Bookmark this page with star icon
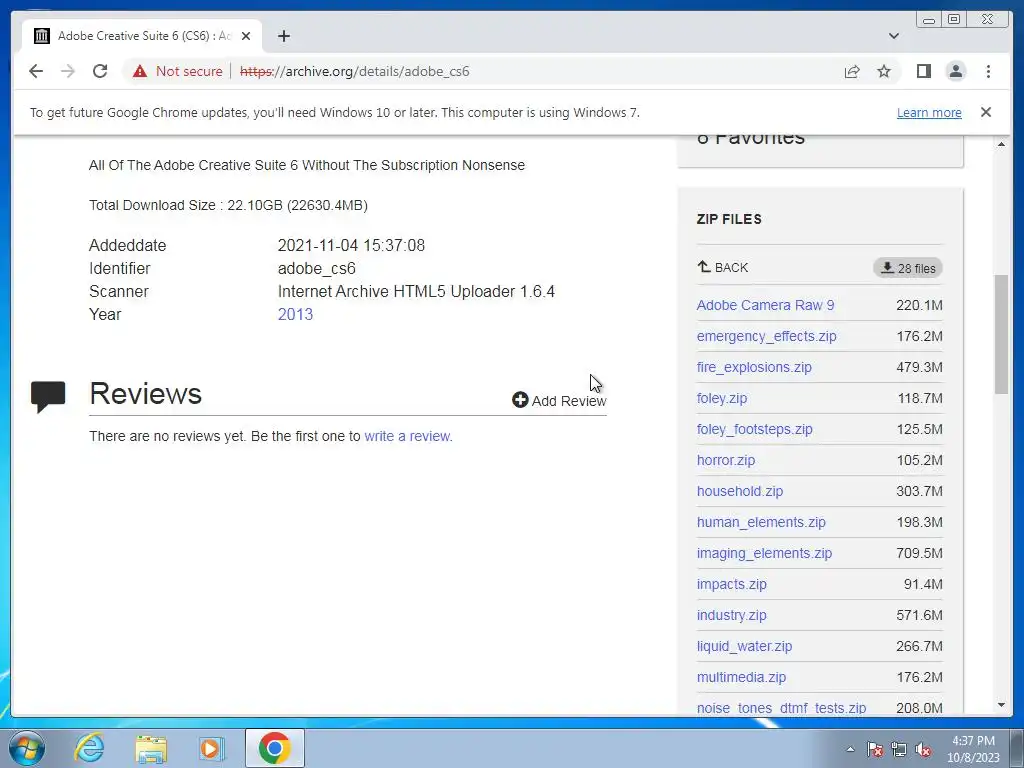Viewport: 1024px width, 768px height. [884, 71]
